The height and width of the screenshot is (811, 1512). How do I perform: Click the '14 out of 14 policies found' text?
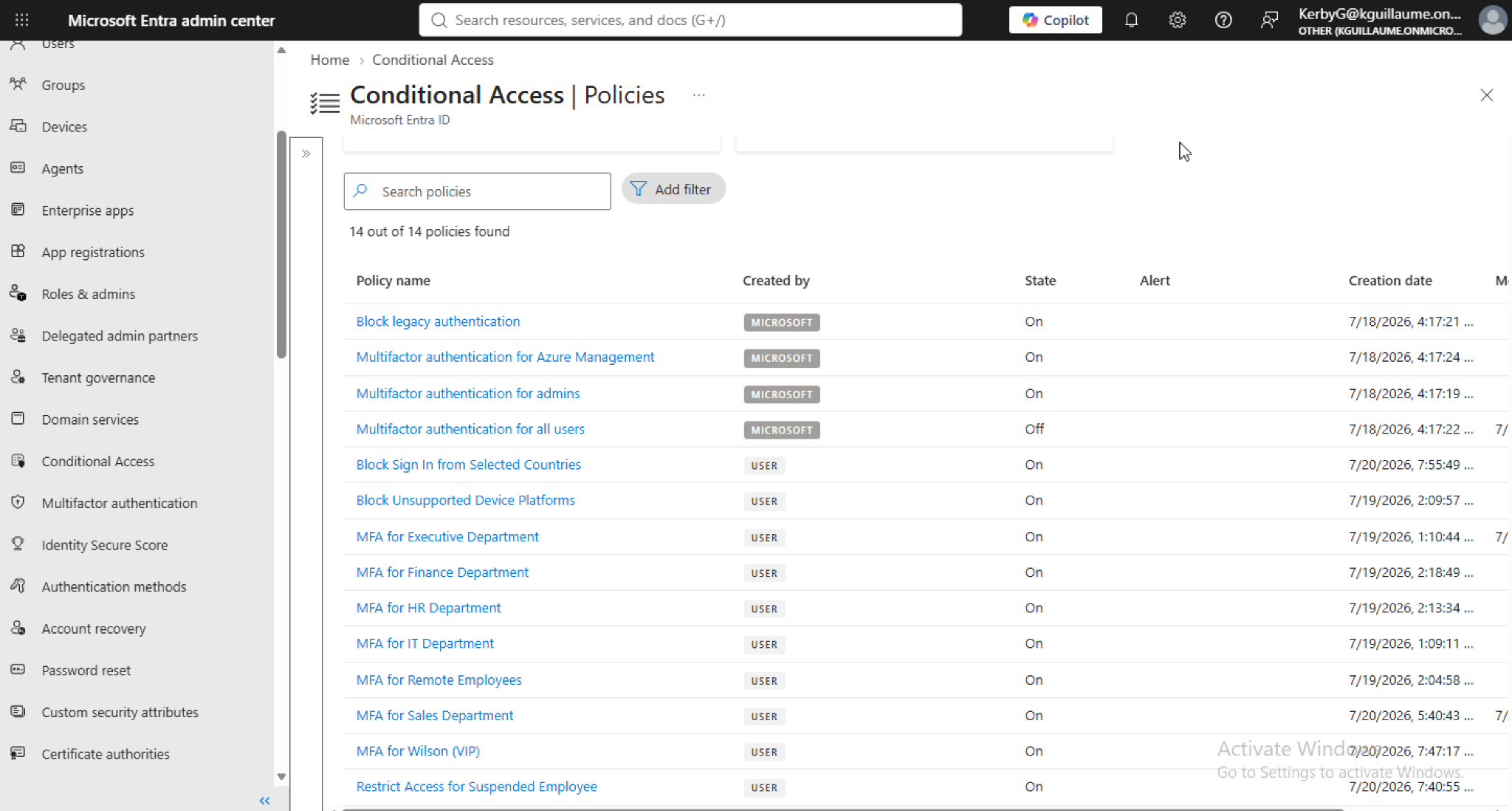pos(429,231)
